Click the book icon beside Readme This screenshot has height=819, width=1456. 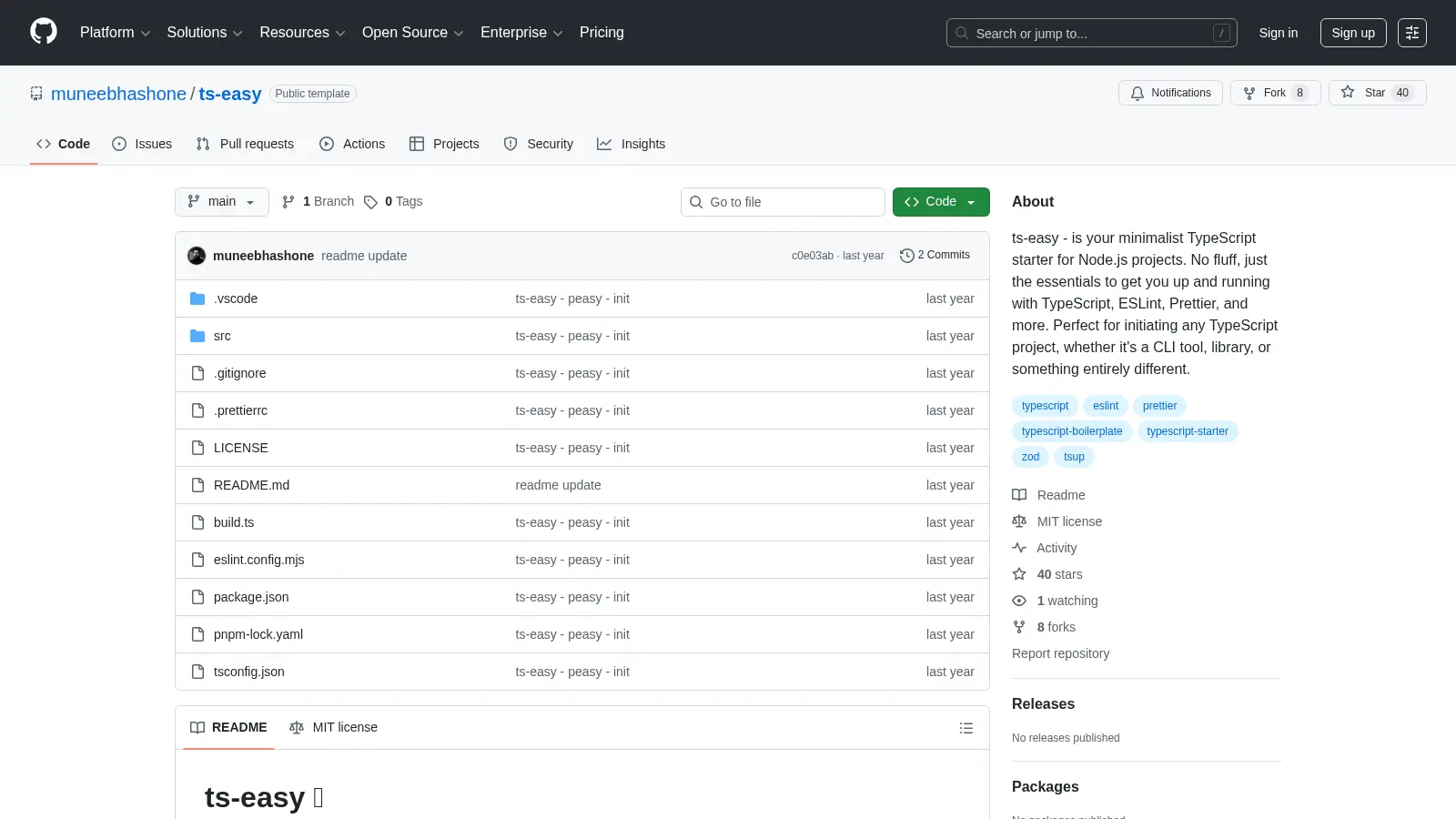click(x=1019, y=495)
